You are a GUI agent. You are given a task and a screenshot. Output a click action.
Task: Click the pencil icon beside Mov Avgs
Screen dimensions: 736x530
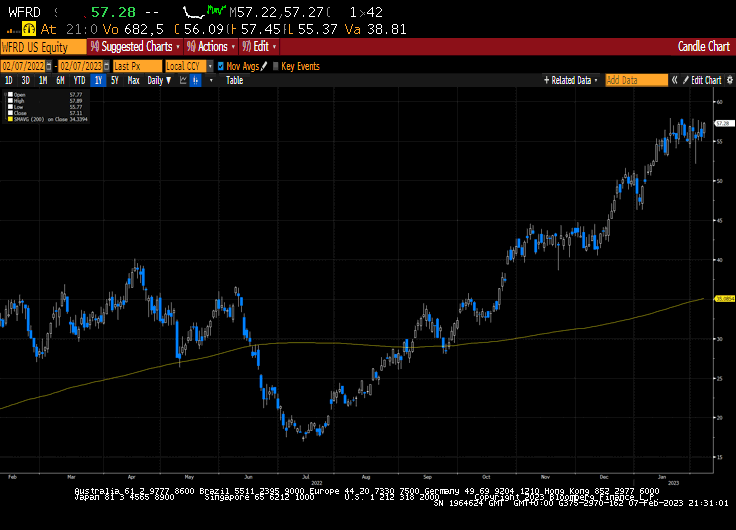point(264,66)
